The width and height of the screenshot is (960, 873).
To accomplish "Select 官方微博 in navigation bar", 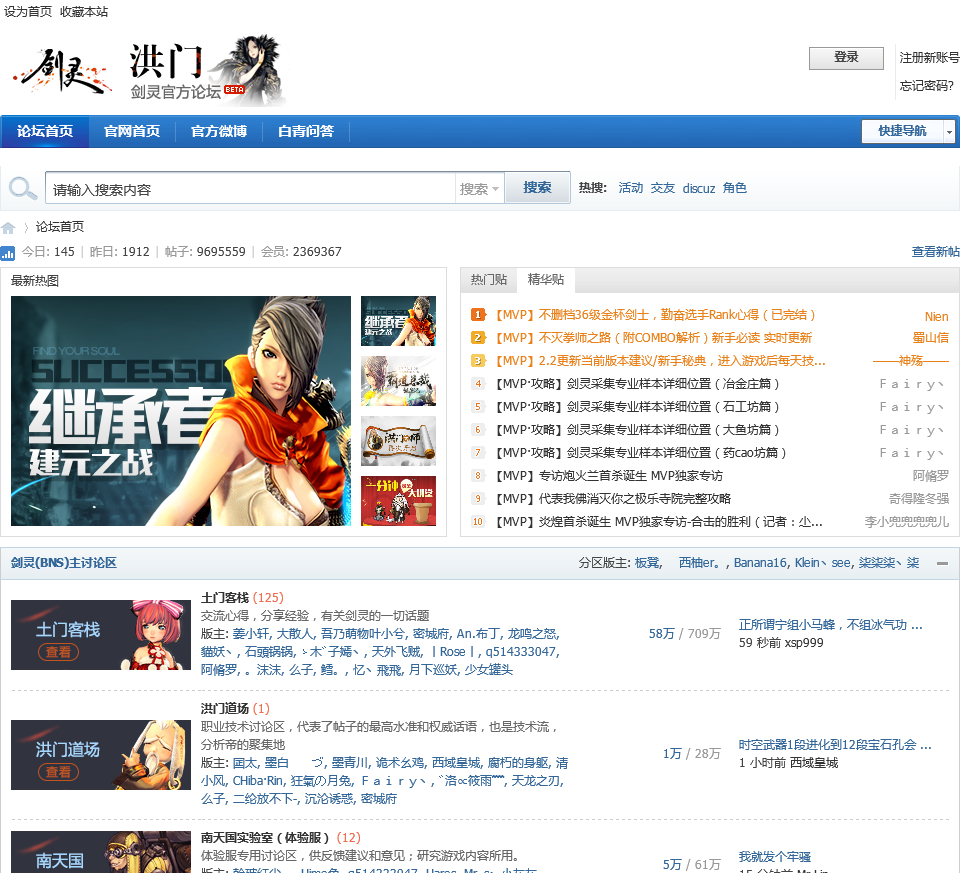I will 219,131.
